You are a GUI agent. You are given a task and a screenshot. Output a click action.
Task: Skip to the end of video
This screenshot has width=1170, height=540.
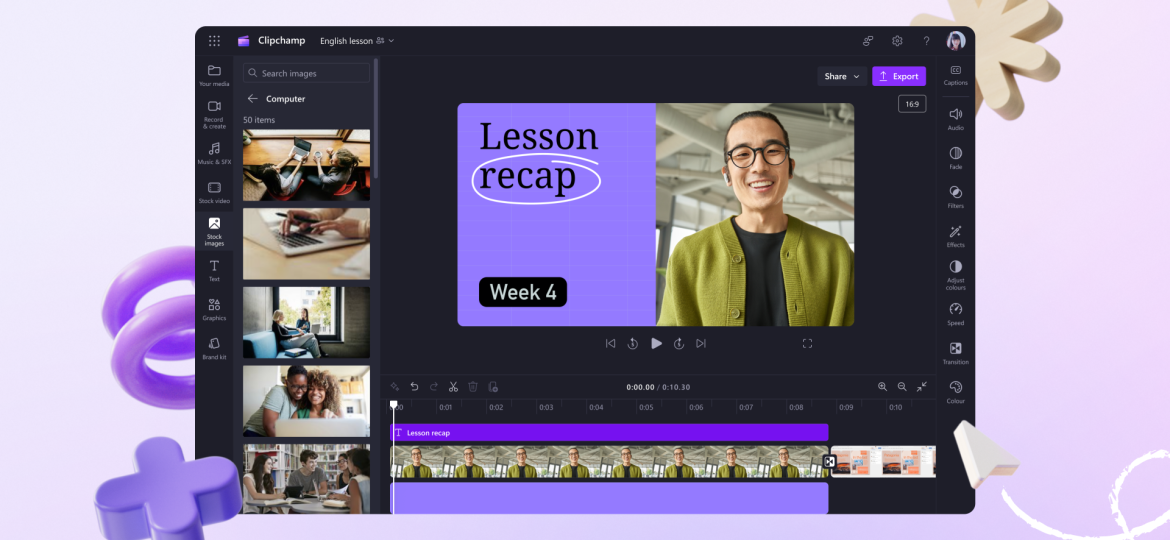click(x=701, y=344)
